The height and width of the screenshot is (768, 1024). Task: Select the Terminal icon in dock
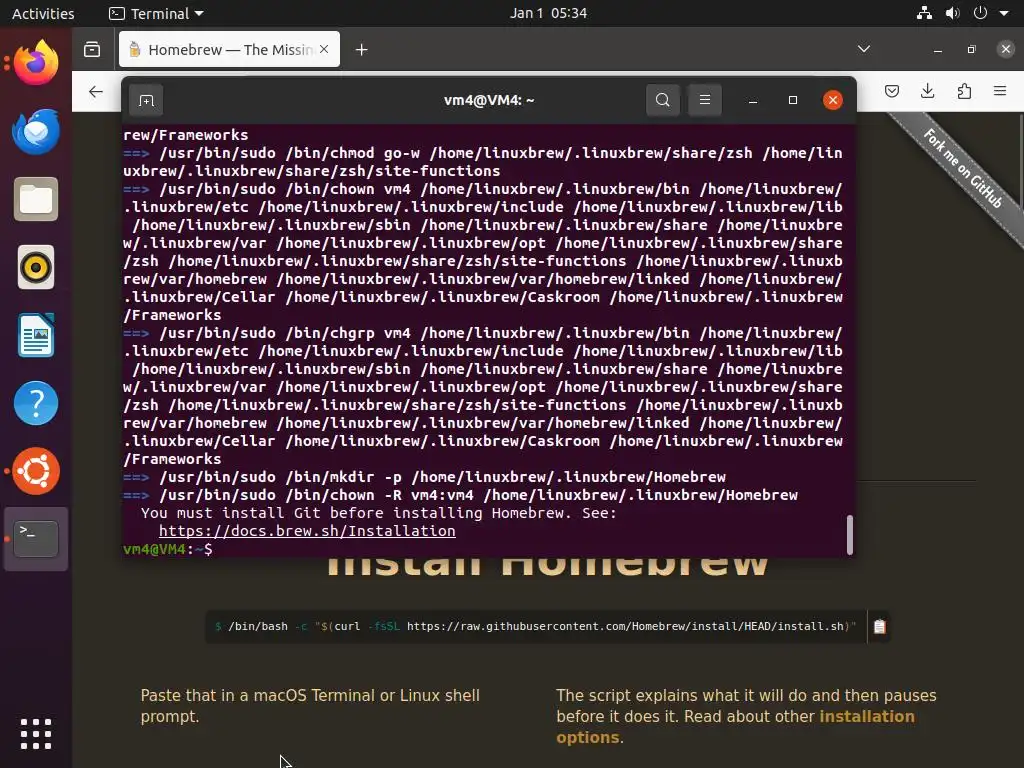tap(36, 539)
